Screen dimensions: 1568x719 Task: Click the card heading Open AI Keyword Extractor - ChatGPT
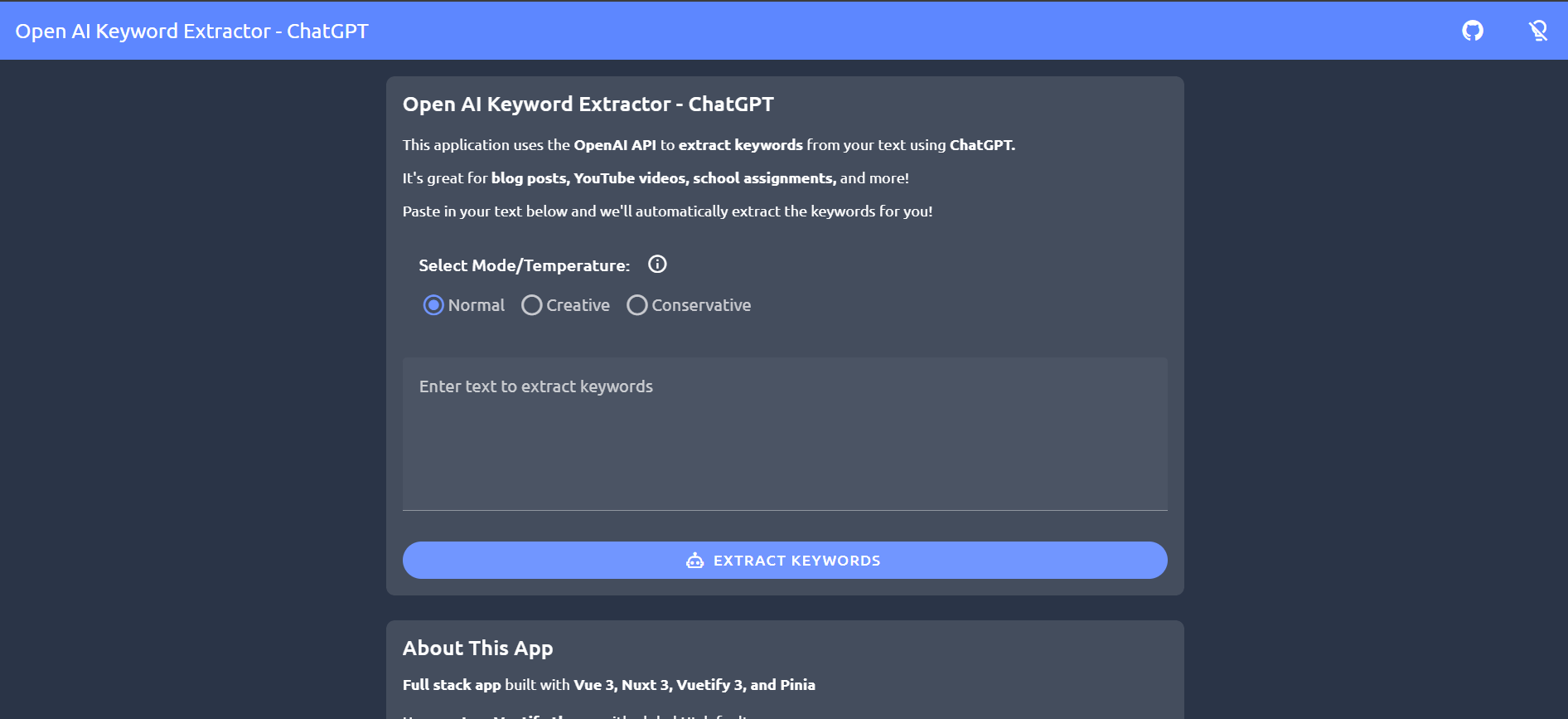[x=588, y=104]
